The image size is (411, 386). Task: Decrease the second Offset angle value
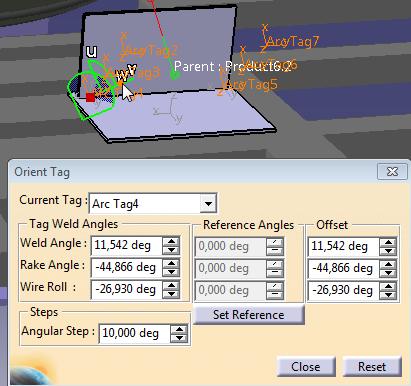pyautogui.click(x=388, y=273)
